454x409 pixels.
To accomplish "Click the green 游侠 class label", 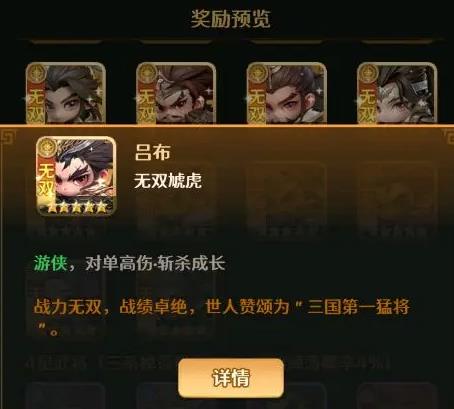I will point(50,263).
